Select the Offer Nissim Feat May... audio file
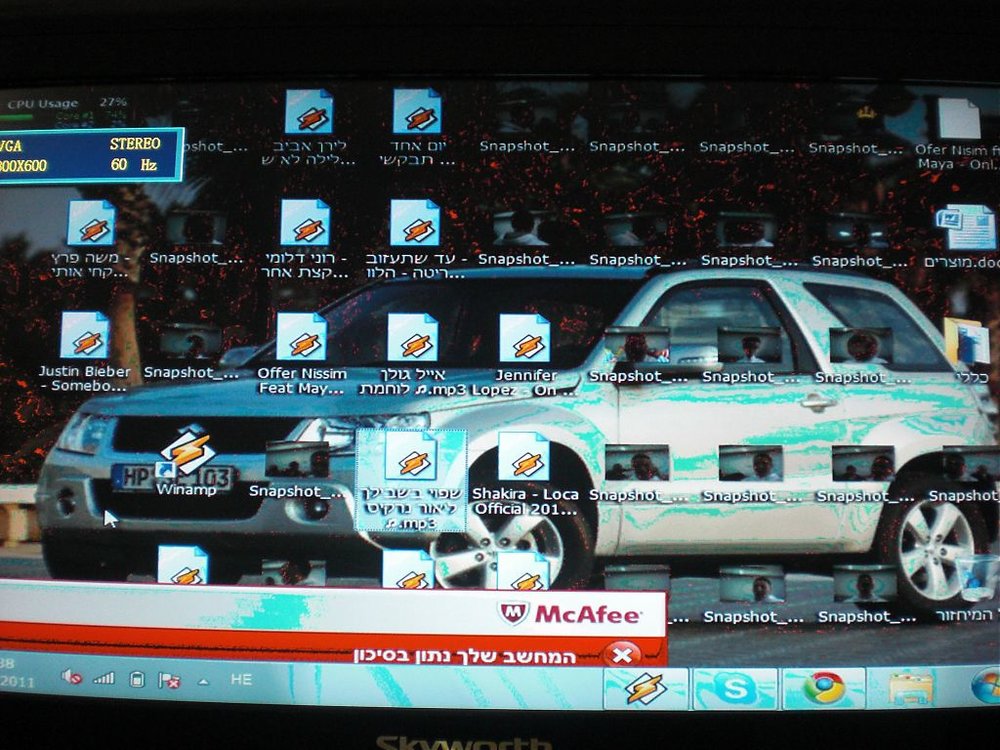 pyautogui.click(x=302, y=354)
